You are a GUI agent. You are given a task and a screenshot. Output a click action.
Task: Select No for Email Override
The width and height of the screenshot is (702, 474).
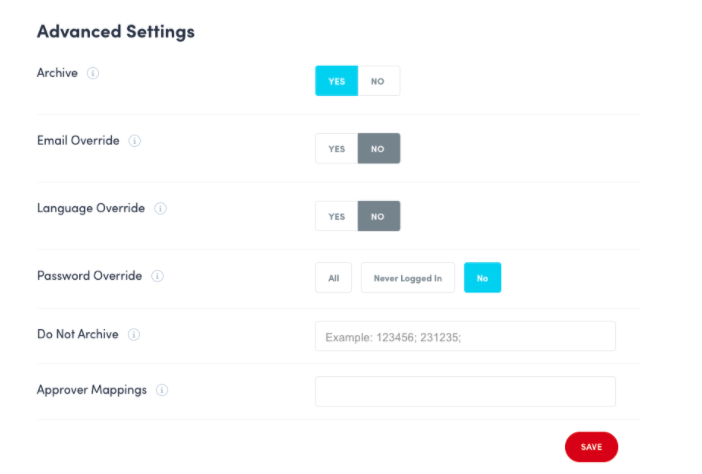tap(378, 149)
